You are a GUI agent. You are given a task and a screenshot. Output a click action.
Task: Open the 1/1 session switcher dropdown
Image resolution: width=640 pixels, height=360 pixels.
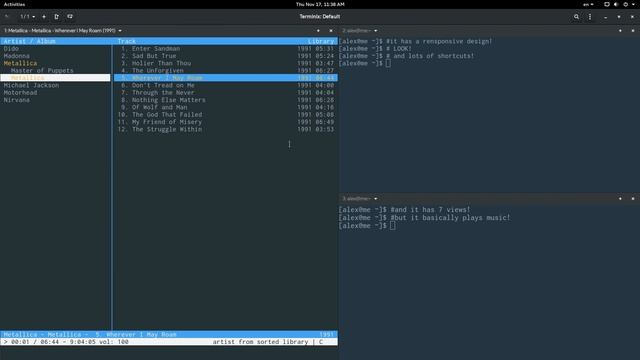27,17
